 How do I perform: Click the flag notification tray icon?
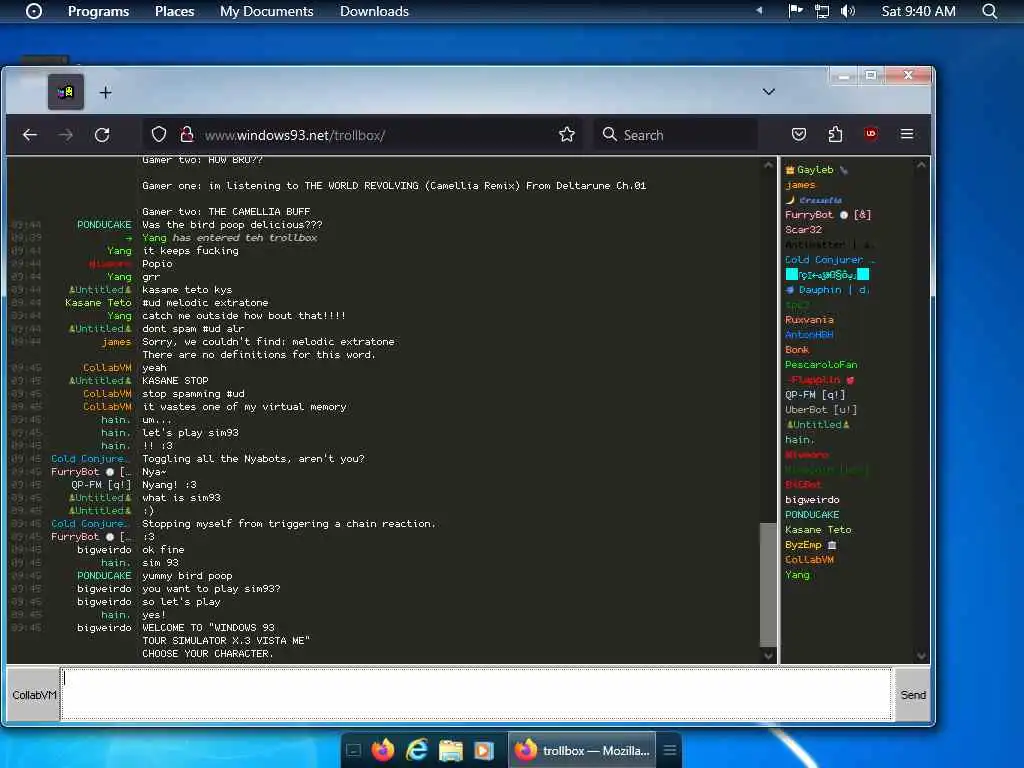(x=795, y=10)
